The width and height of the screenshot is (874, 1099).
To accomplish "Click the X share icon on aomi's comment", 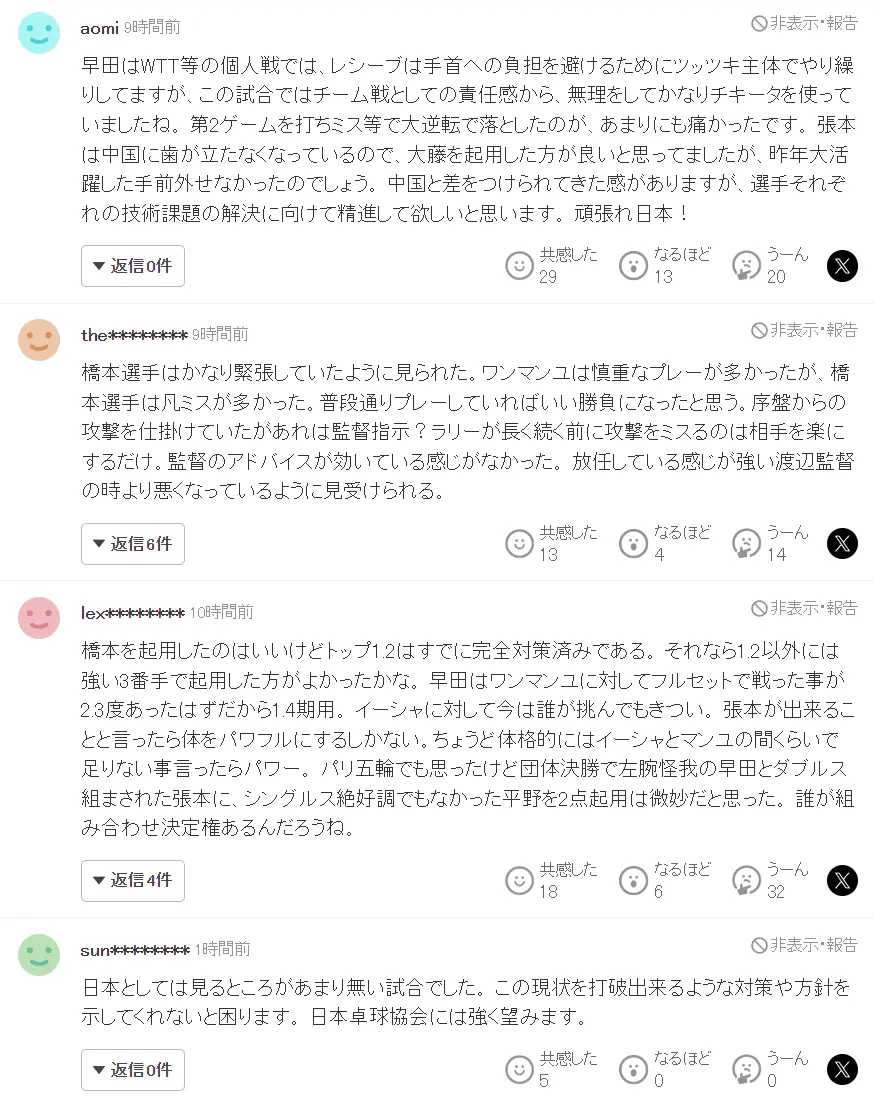I will [842, 266].
